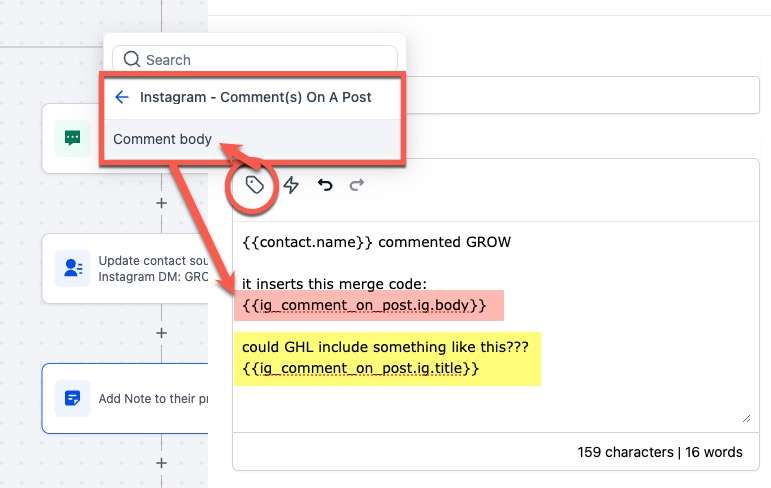Select the green chat message node icon
This screenshot has width=771, height=488.
coord(72,139)
